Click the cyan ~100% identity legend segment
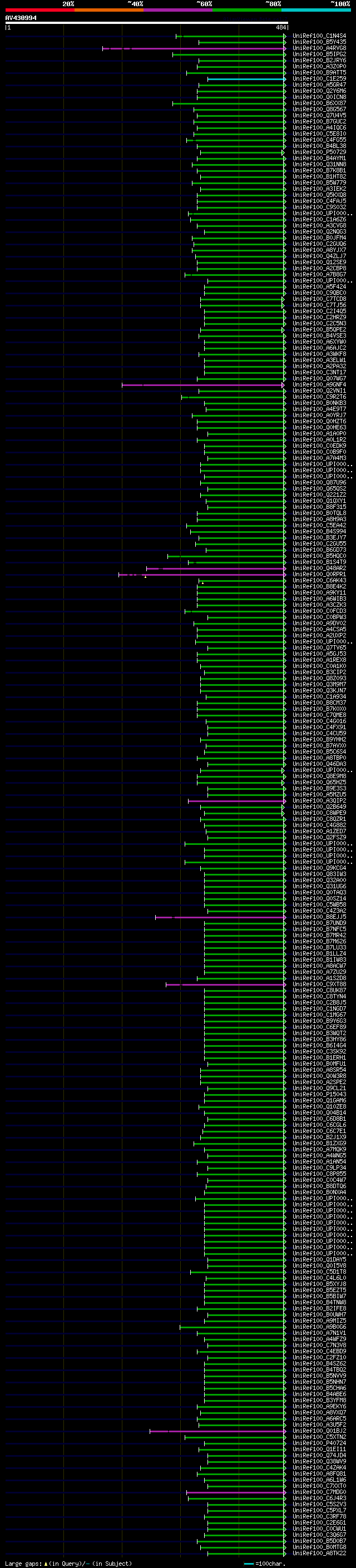 (x=317, y=11)
